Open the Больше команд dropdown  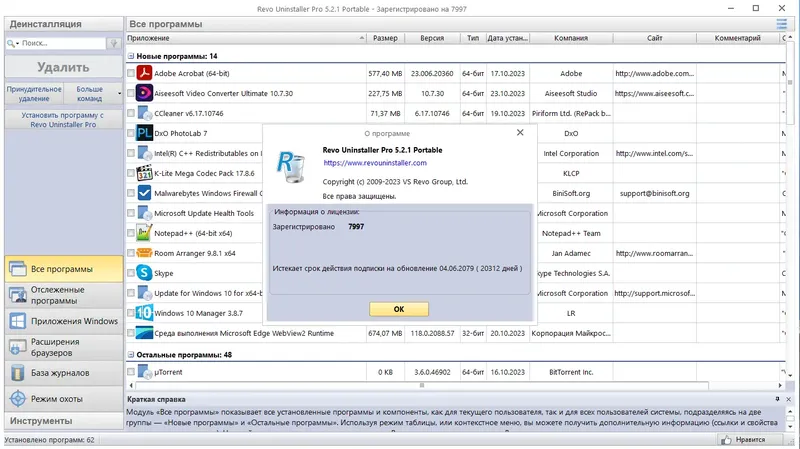(93, 94)
